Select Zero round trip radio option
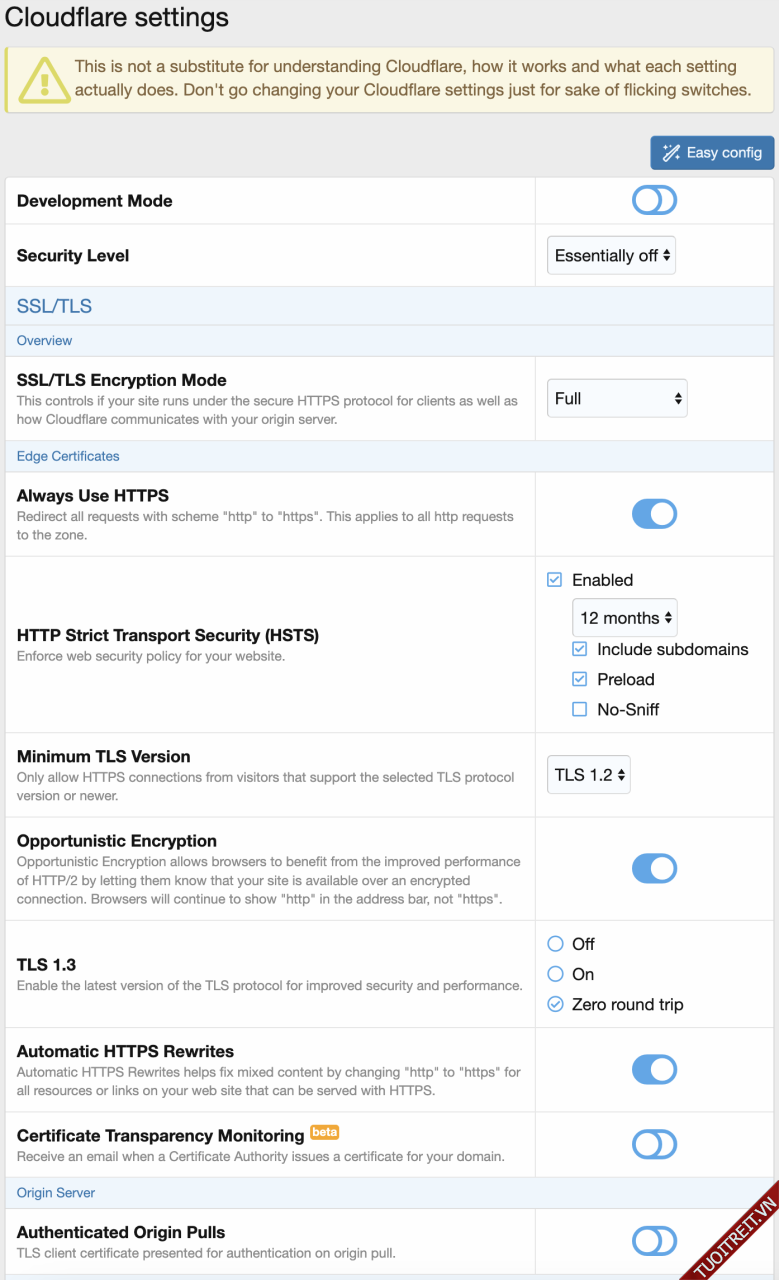Viewport: 779px width, 1280px height. [x=556, y=1004]
